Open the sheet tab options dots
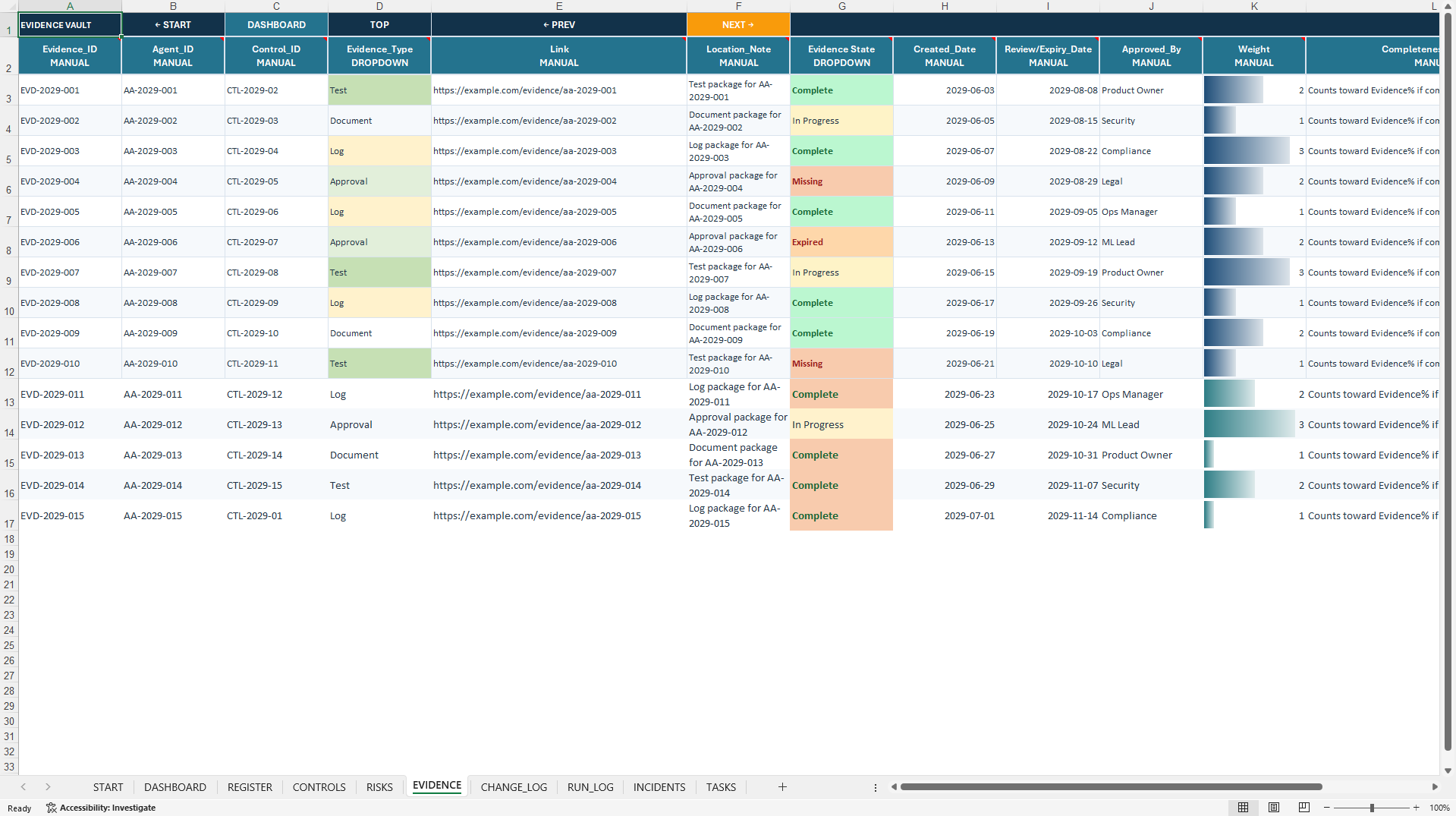The width and height of the screenshot is (1456, 816). (x=875, y=788)
